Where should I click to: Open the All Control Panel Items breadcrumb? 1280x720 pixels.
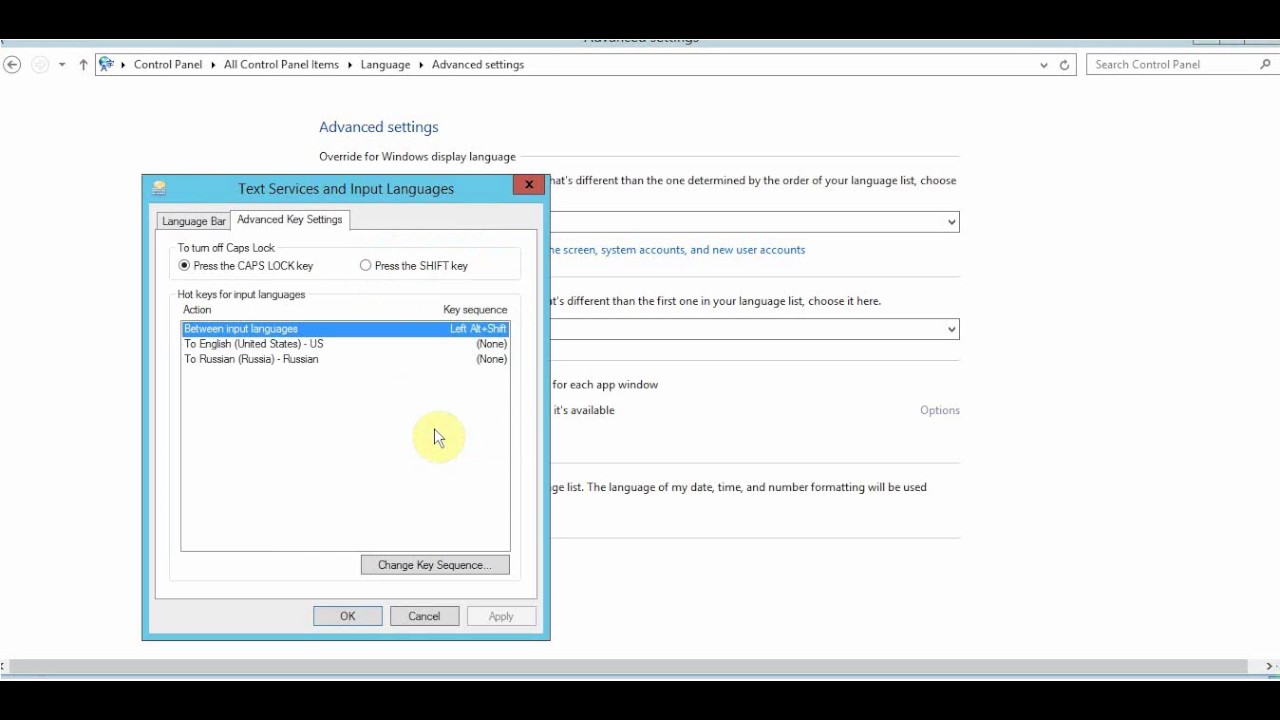point(281,64)
